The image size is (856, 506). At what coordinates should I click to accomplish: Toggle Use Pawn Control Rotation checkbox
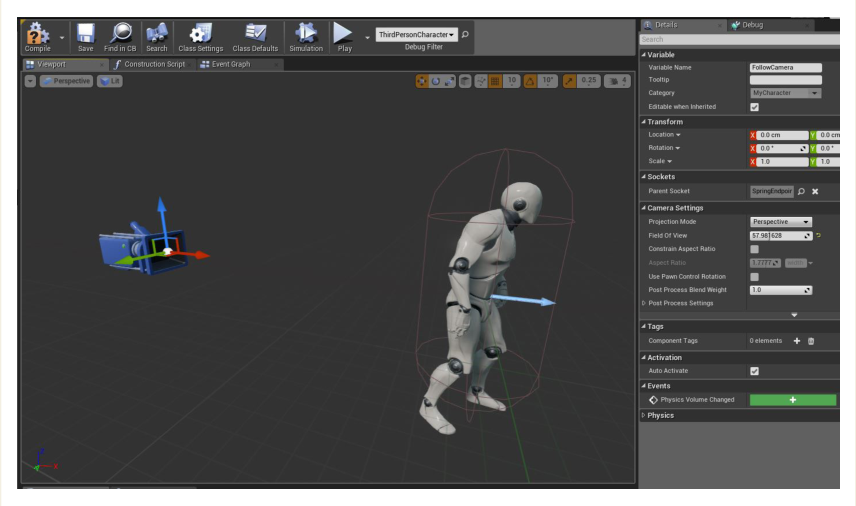click(x=754, y=277)
